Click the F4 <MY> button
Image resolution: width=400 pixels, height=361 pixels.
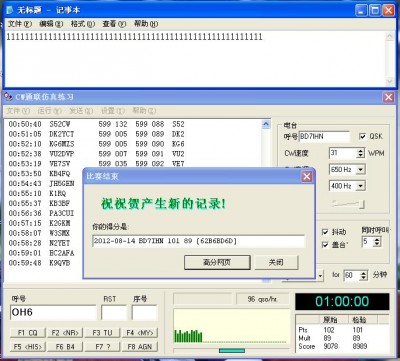140,333
